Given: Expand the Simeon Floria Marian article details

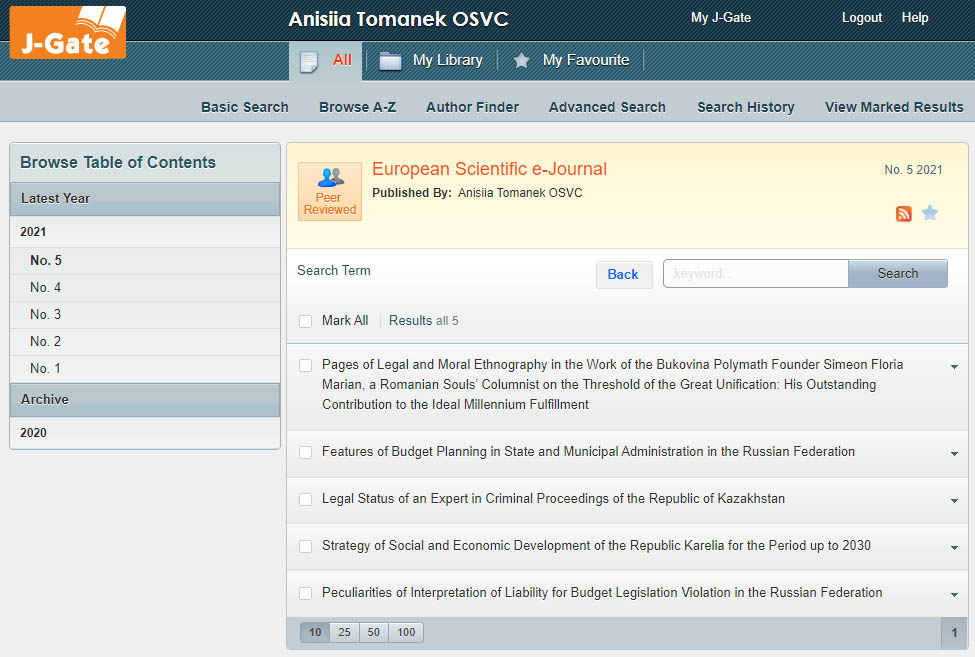Looking at the screenshot, I should pos(954,367).
